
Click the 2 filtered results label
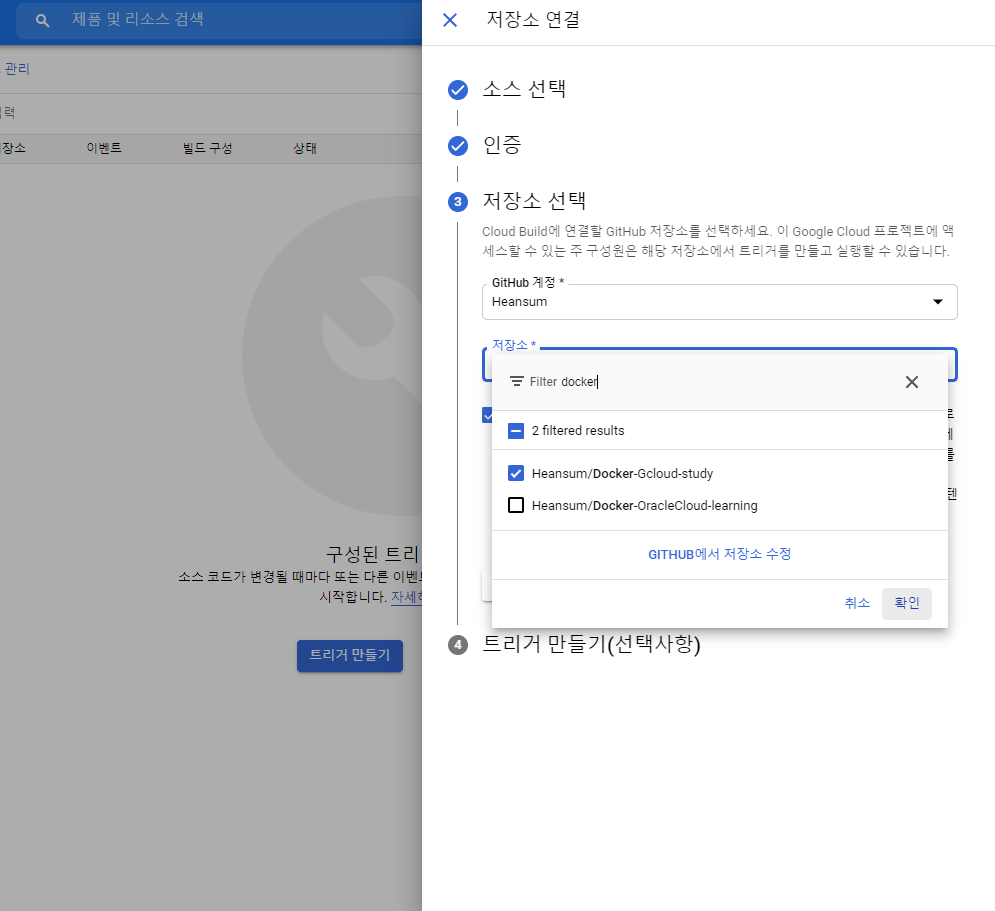(x=578, y=431)
